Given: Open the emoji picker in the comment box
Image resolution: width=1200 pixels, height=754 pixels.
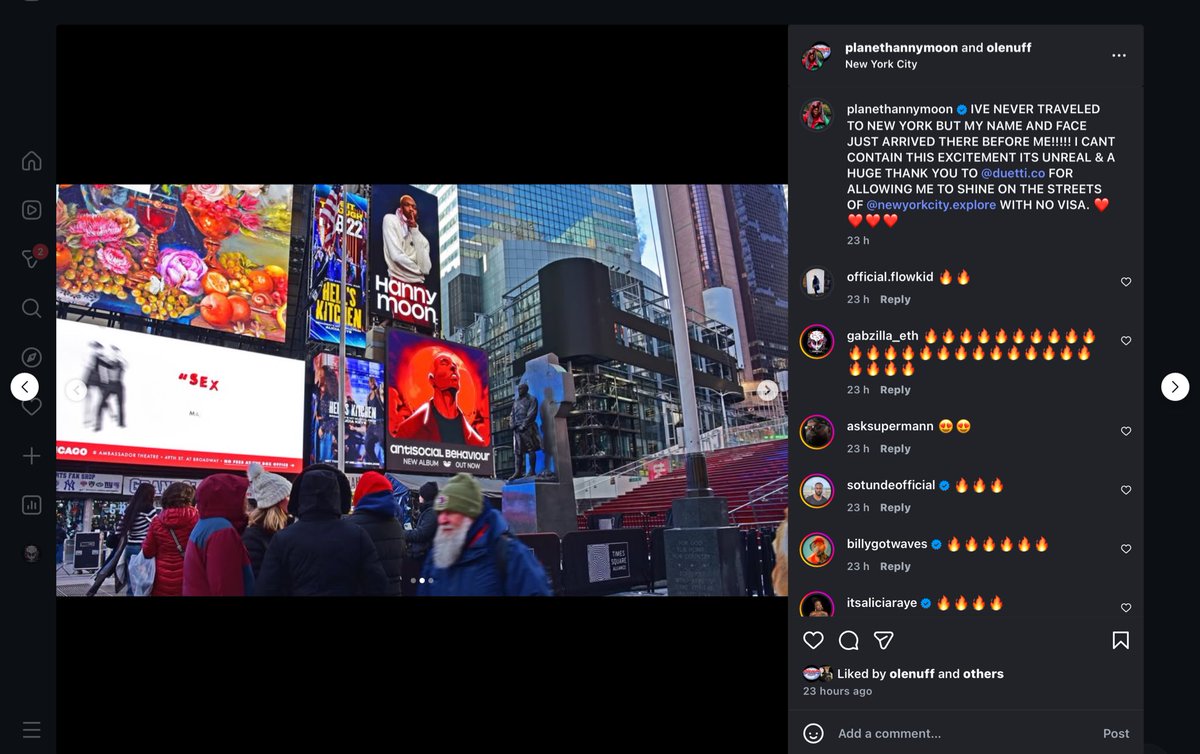Looking at the screenshot, I should (x=814, y=733).
